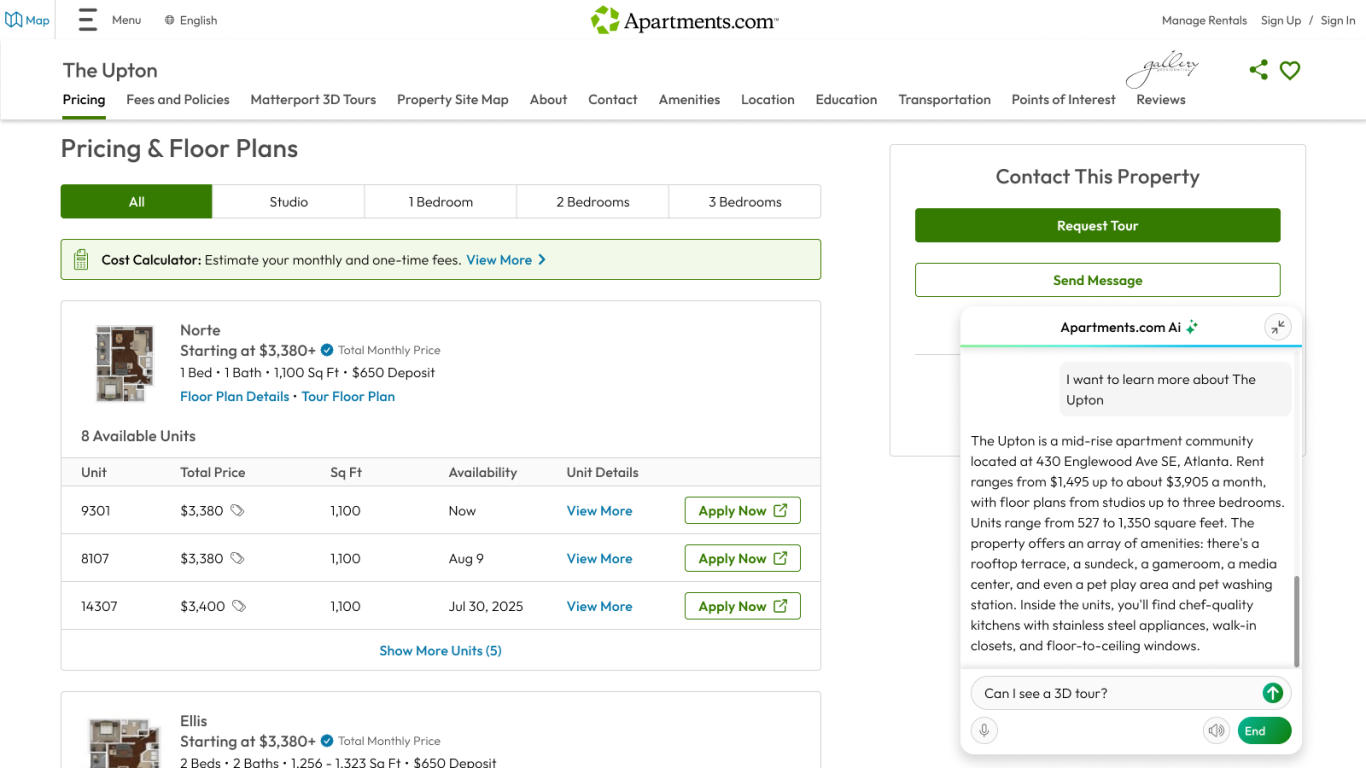1366x768 pixels.
Task: Click price tag icon for unit 8107
Action: tap(237, 558)
